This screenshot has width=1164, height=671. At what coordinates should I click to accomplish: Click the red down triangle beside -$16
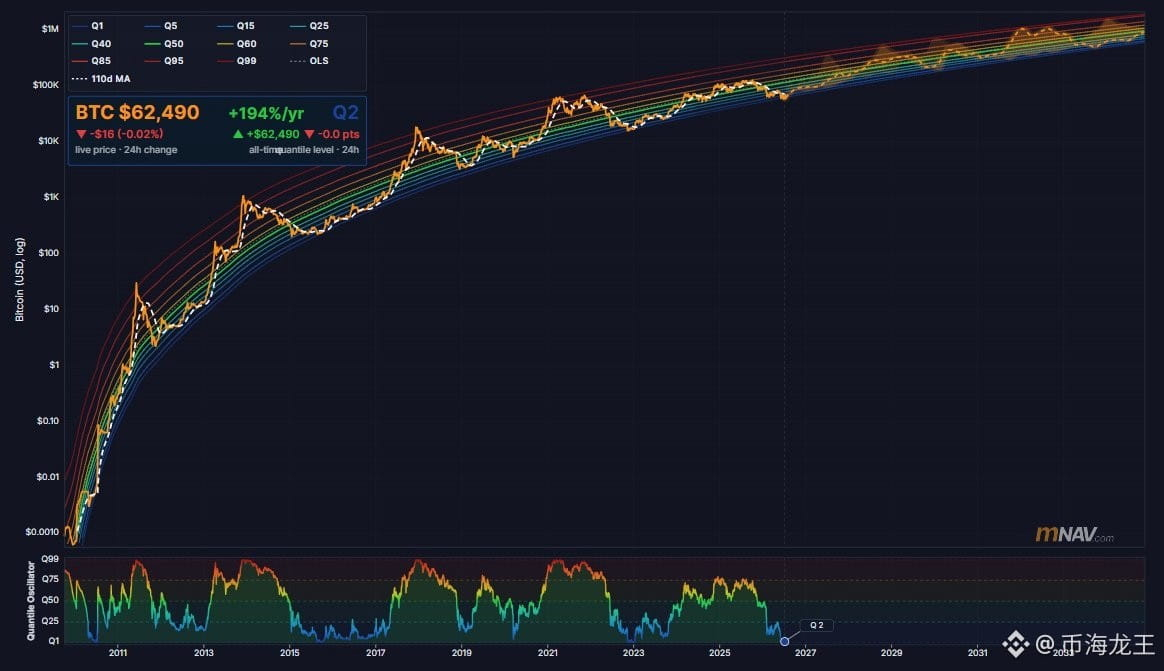coord(82,134)
